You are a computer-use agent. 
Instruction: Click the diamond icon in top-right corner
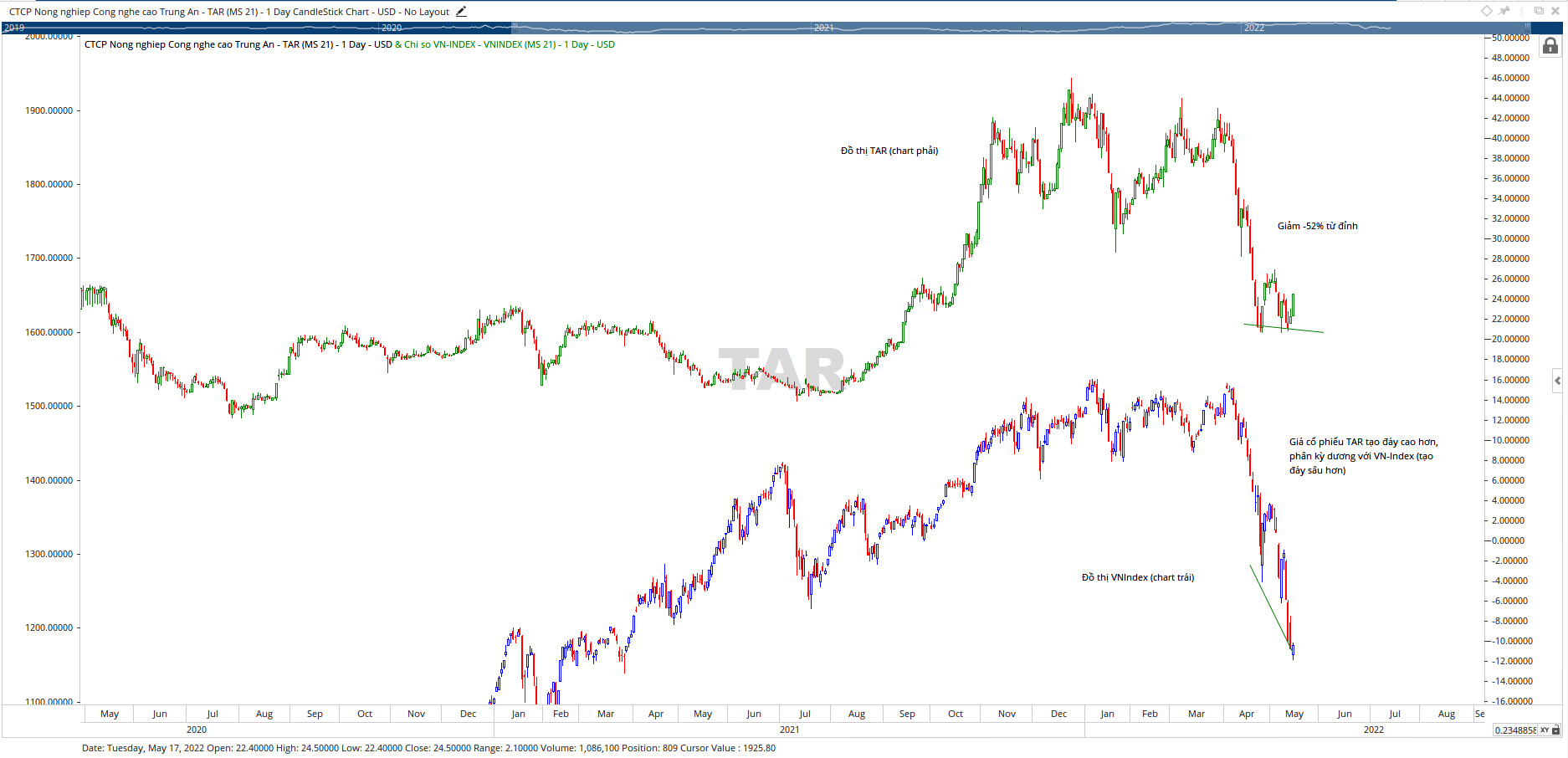tap(1487, 11)
